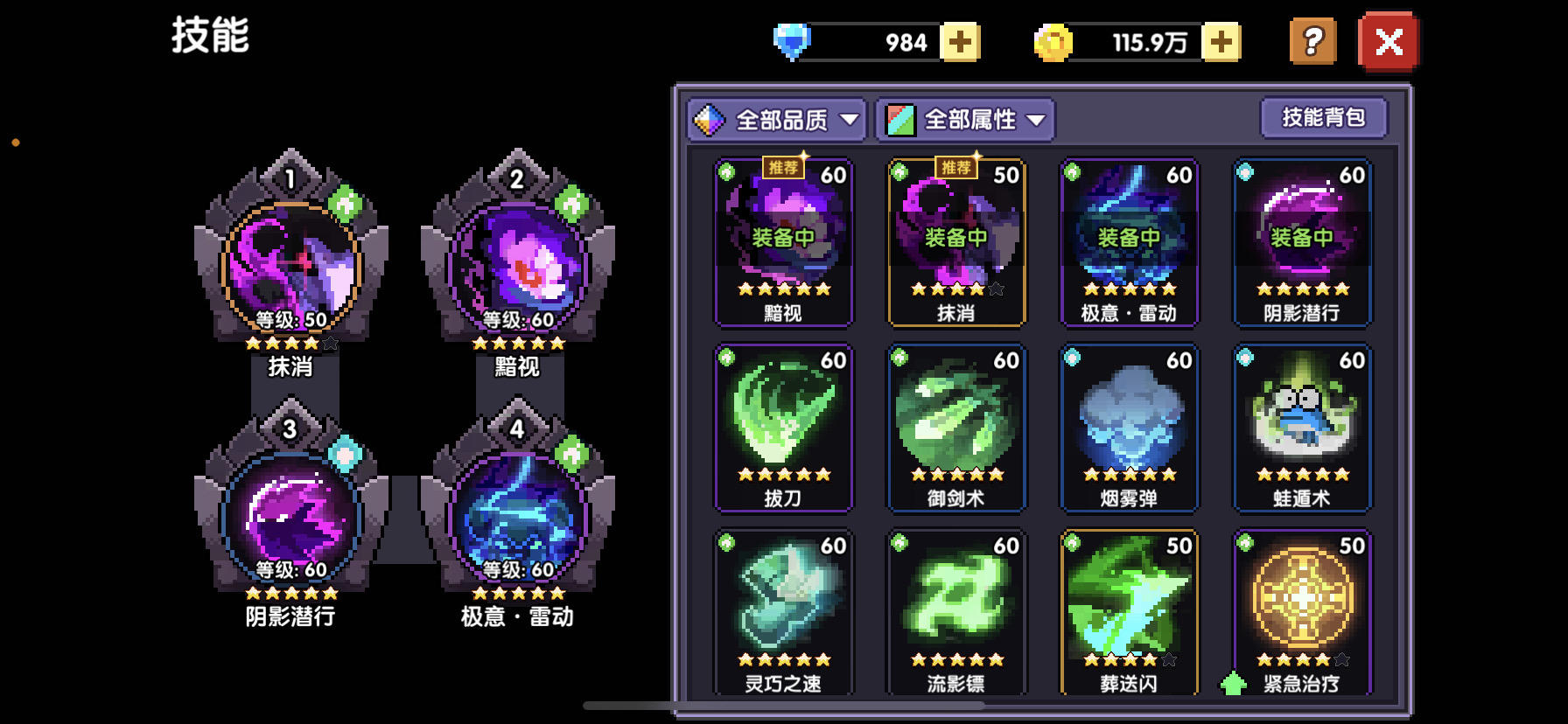Select the 流影镖 skill icon
The height and width of the screenshot is (724, 1568).
pyautogui.click(x=956, y=613)
